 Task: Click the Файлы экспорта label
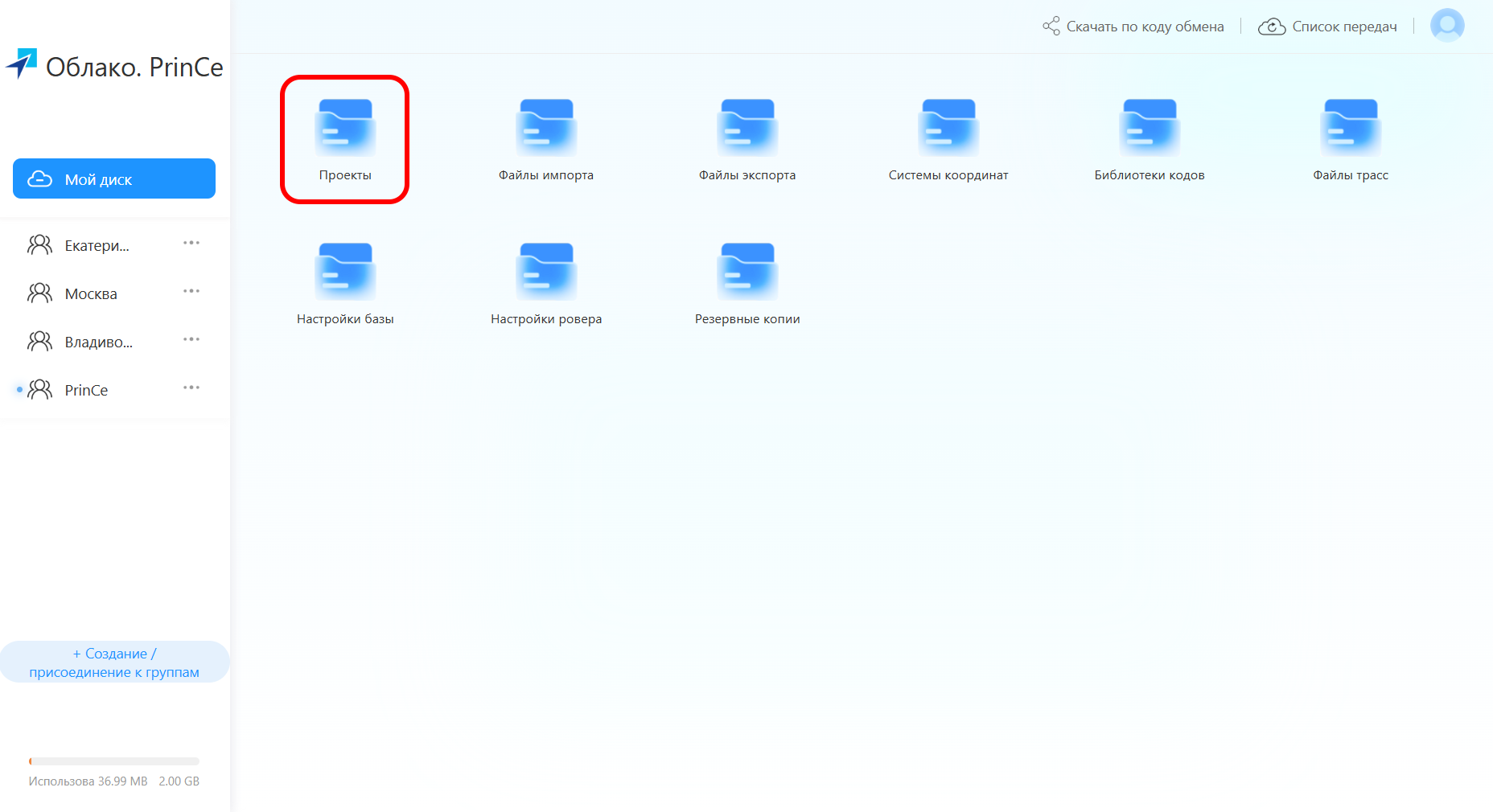[747, 175]
